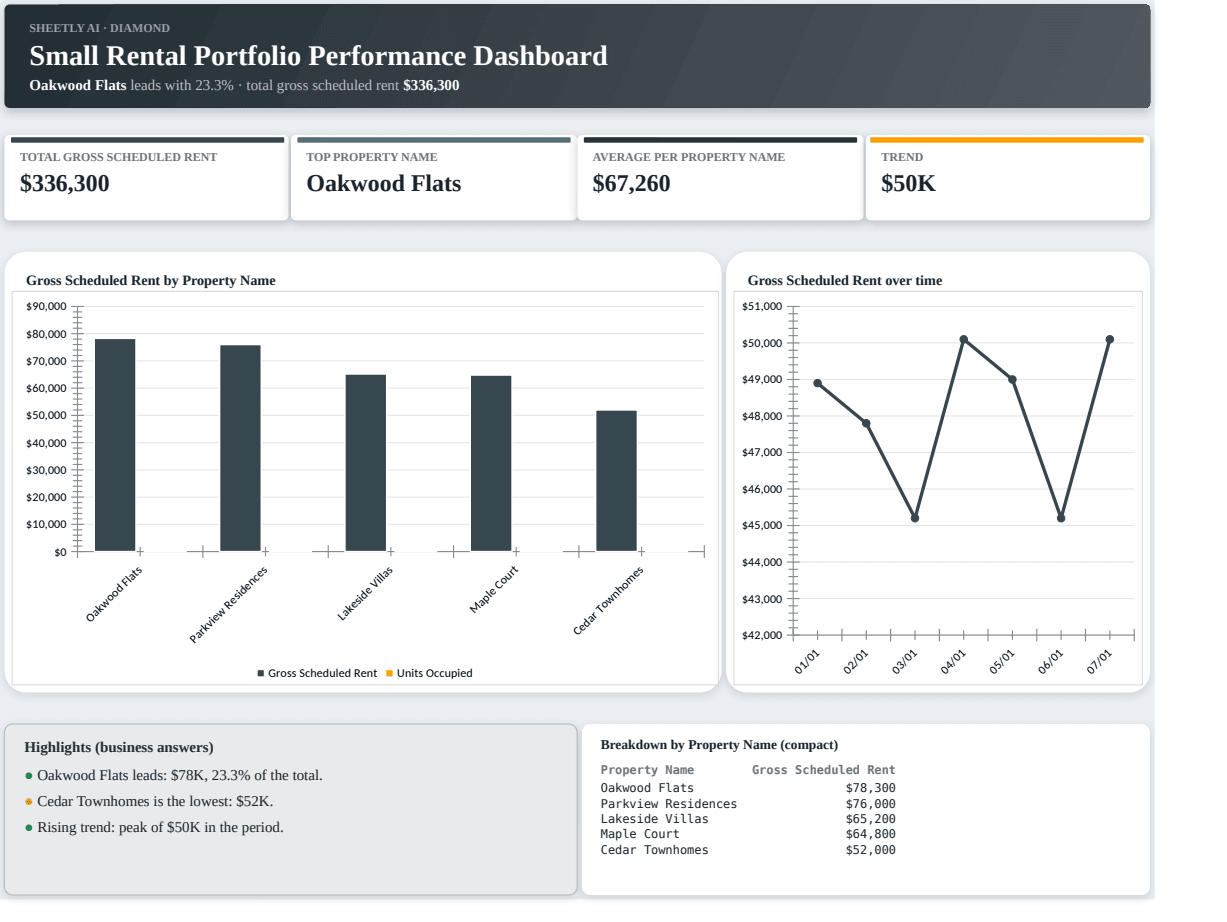Select the 04/01 peak data point
The width and height of the screenshot is (1227, 922).
coord(964,339)
